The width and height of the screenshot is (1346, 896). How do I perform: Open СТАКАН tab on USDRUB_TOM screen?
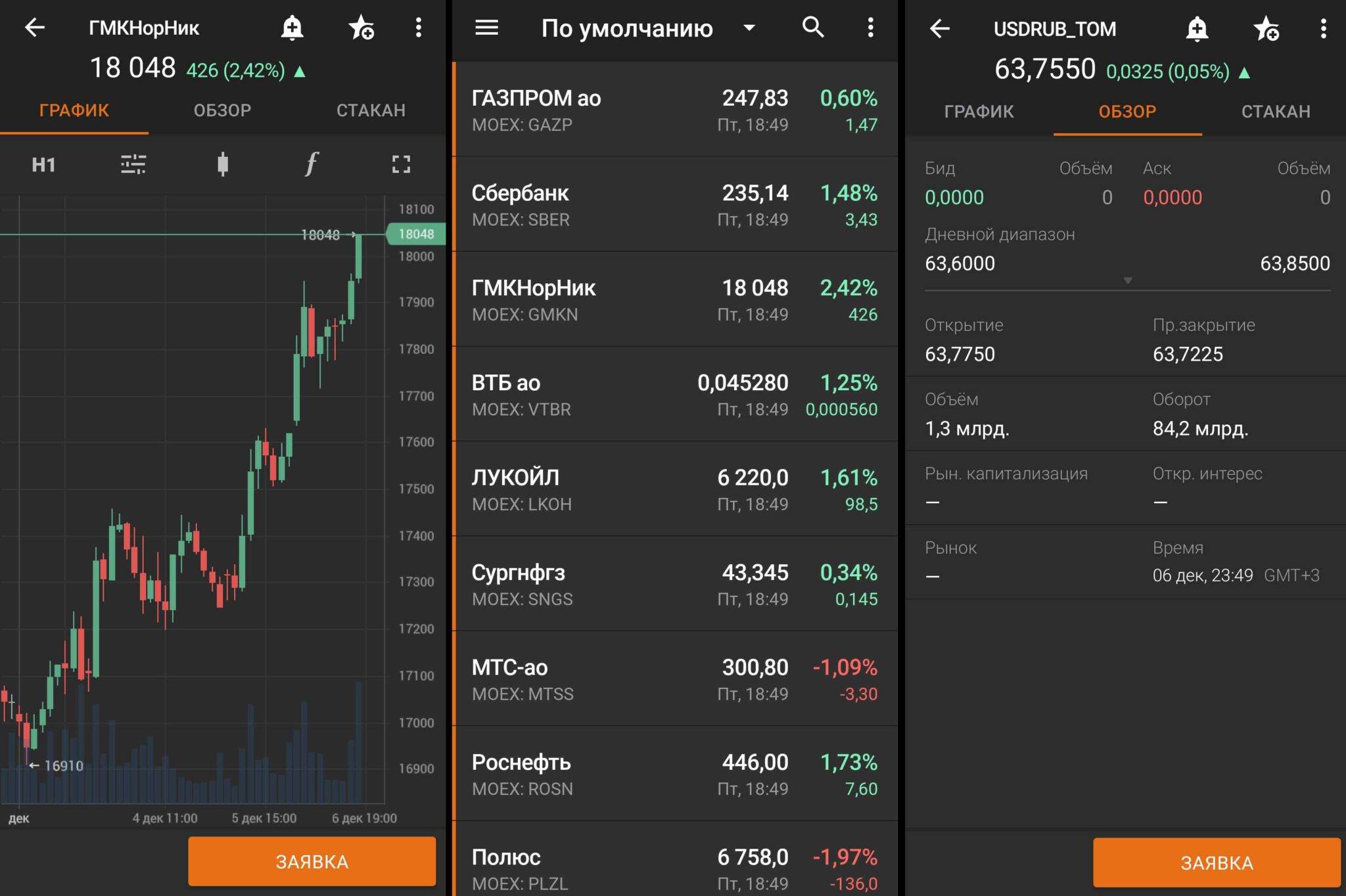click(x=1276, y=112)
